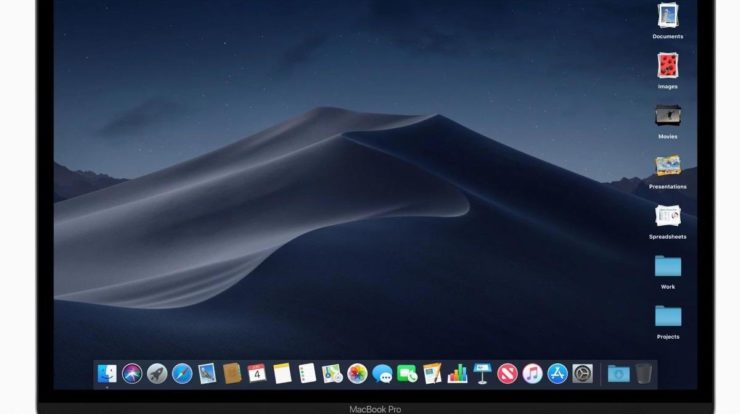This screenshot has width=740, height=414.
Task: Open System Preferences gear icon
Action: point(583,374)
